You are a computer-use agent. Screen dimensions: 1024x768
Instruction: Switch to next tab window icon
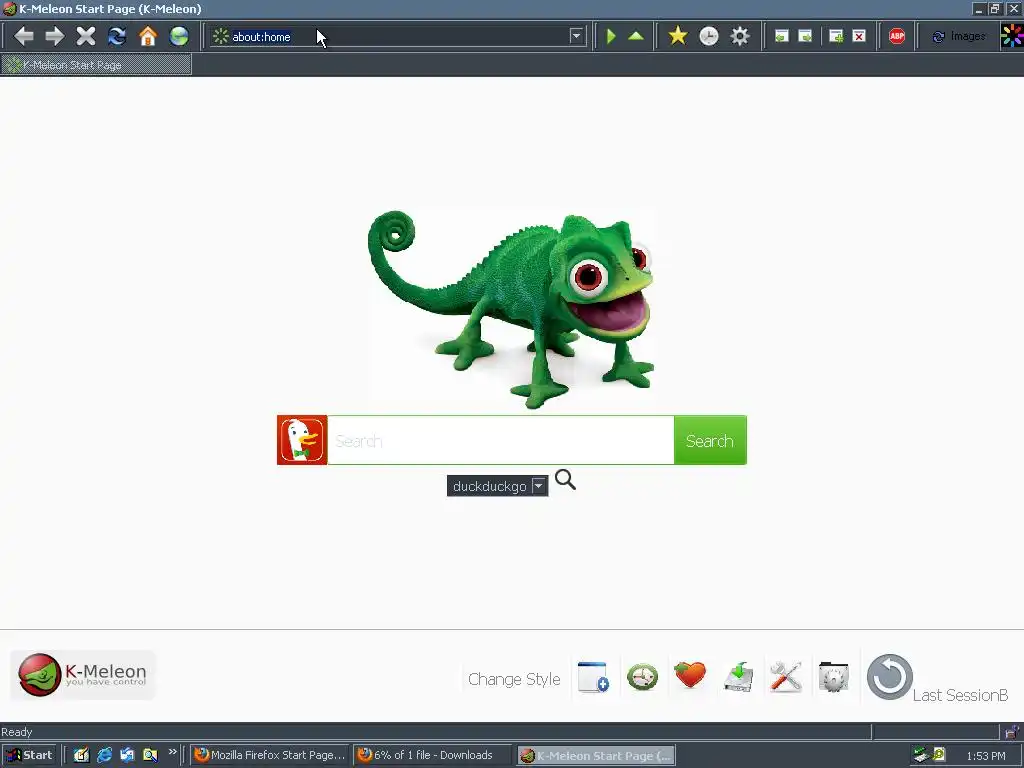tap(806, 37)
